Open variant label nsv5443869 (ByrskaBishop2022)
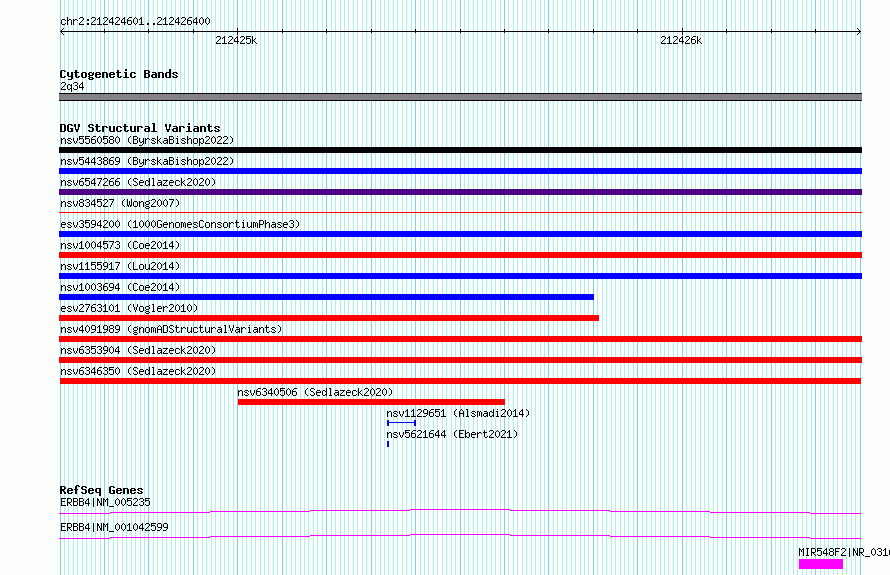This screenshot has height=575, width=890. [147, 161]
